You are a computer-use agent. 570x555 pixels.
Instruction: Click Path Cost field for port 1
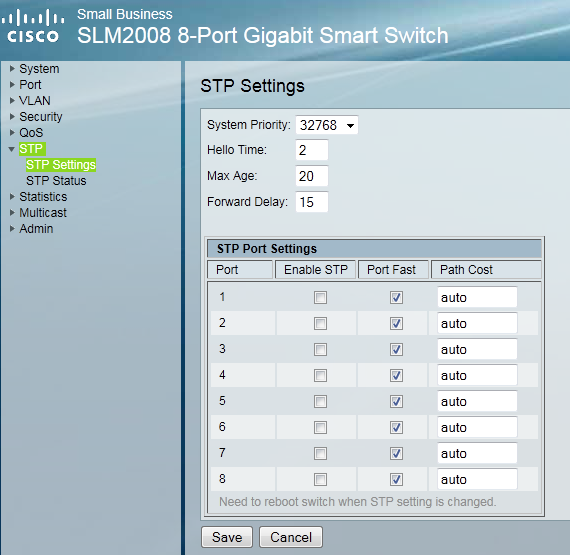pyautogui.click(x=477, y=297)
